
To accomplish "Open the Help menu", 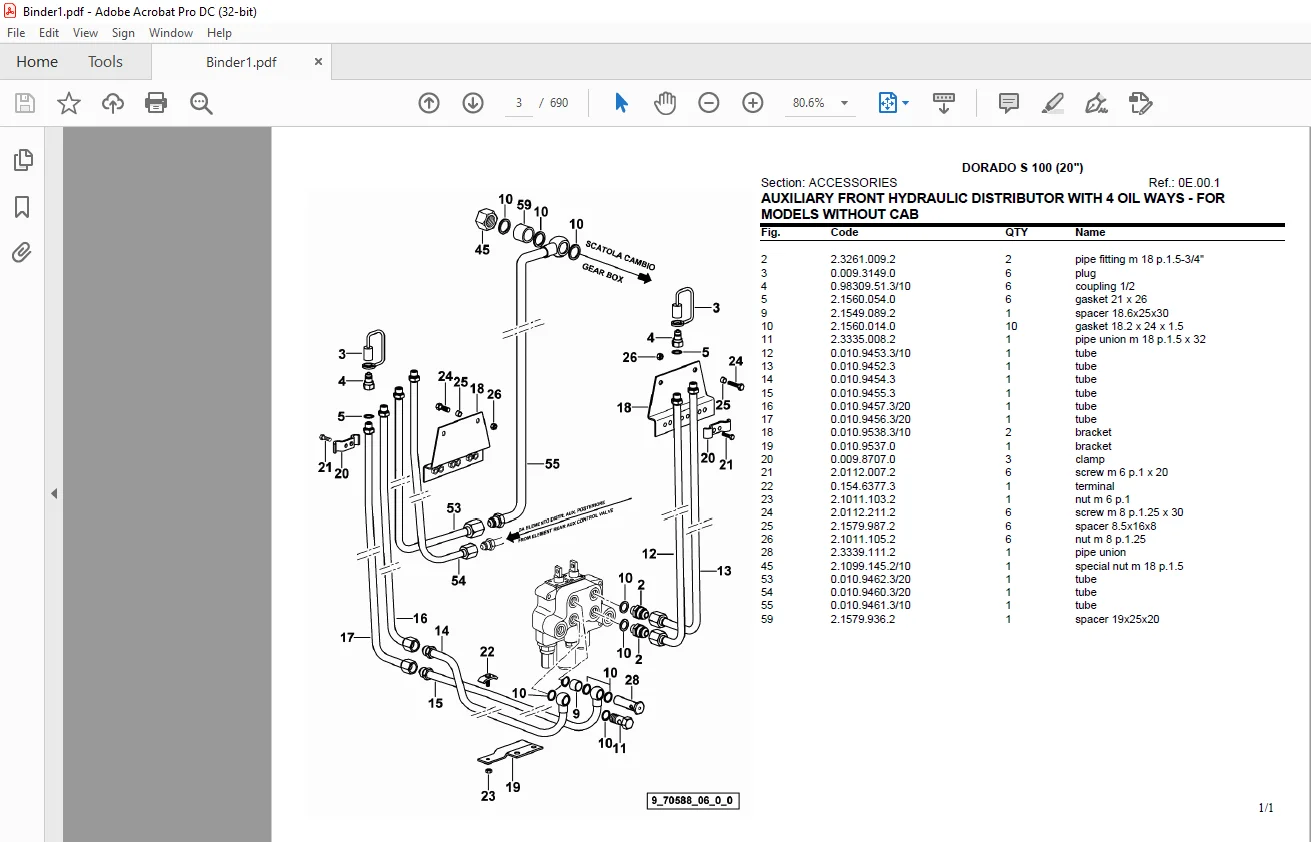I will click(219, 33).
